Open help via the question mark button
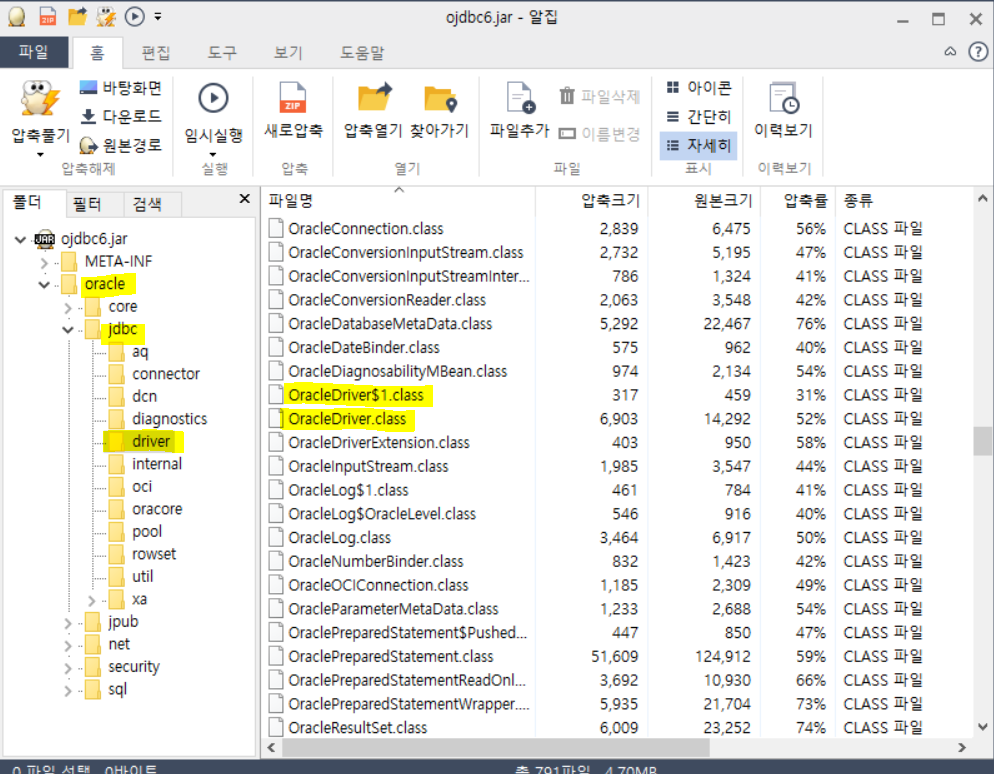The width and height of the screenshot is (994, 774). 978,52
